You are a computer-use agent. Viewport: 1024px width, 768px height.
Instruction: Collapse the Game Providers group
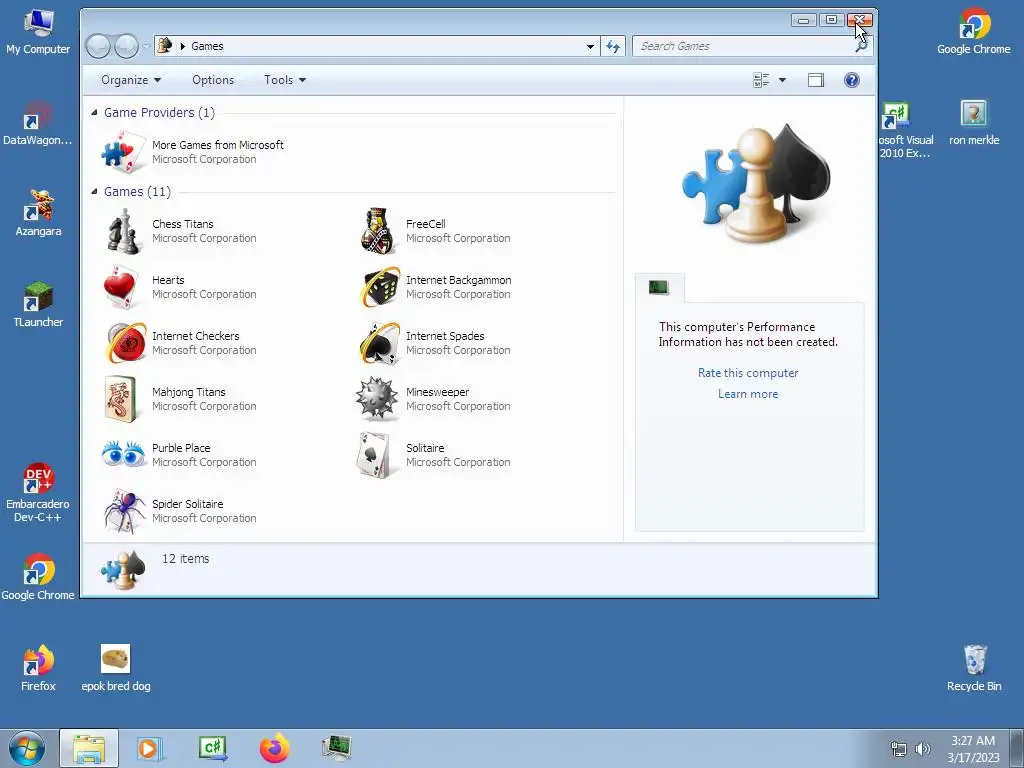coord(95,112)
